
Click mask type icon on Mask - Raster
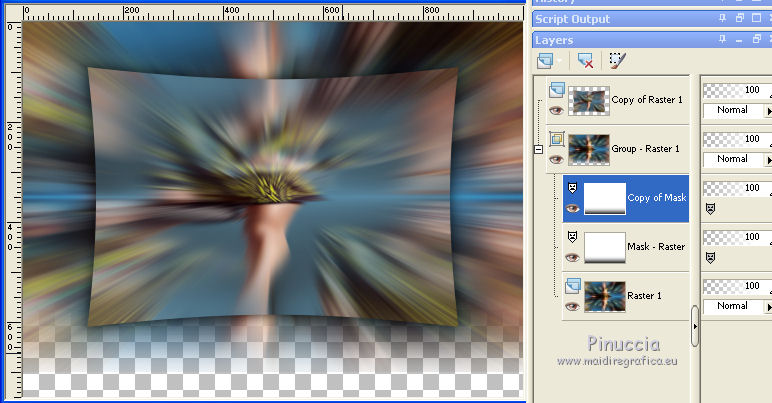[572, 237]
